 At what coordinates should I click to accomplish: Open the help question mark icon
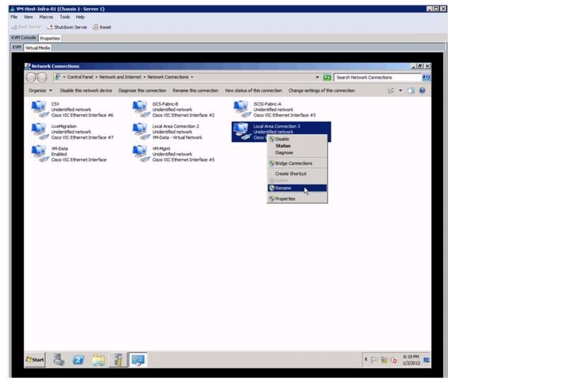coord(422,90)
